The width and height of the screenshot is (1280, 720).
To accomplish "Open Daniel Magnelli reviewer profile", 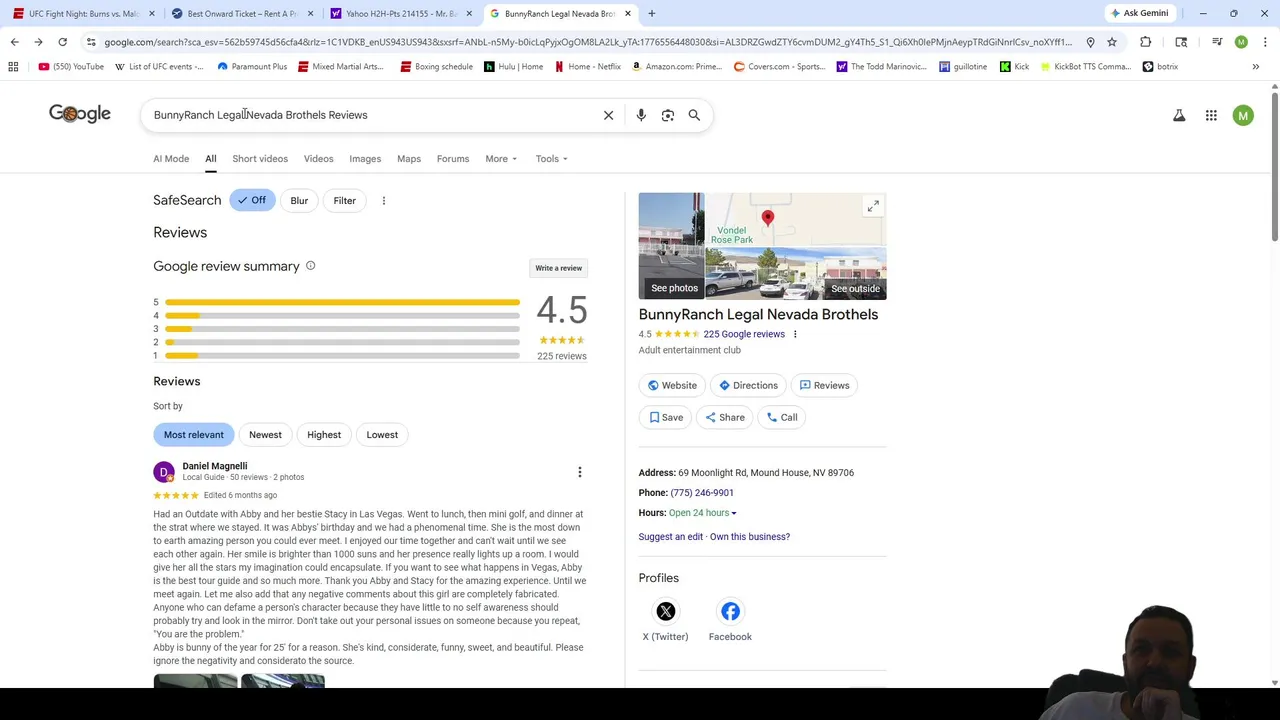I will coord(215,466).
